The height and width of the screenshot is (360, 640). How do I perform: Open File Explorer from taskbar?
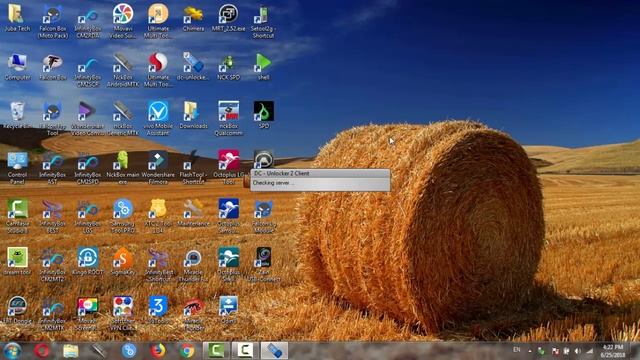tap(71, 351)
